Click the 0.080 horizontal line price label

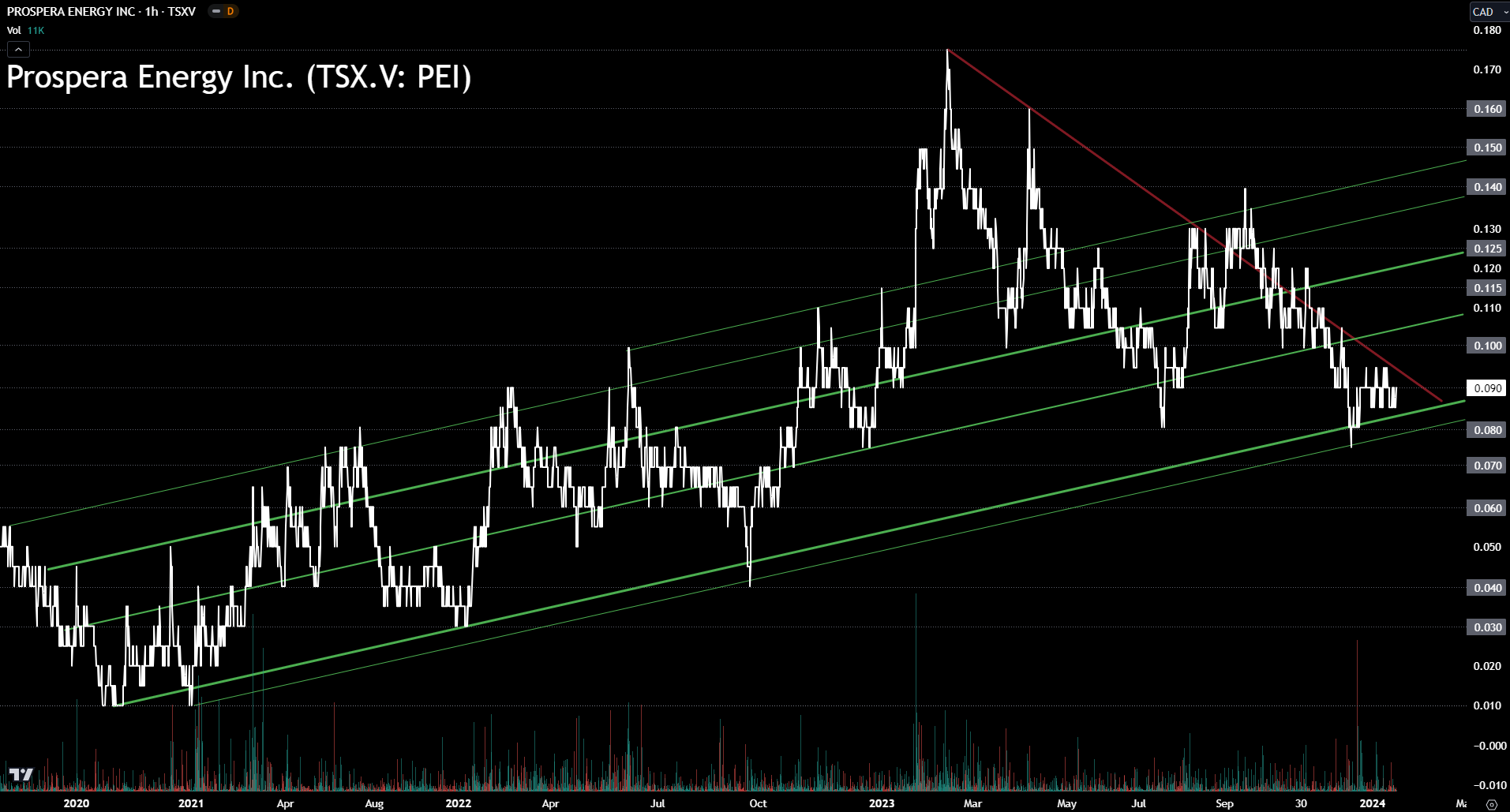[1487, 430]
